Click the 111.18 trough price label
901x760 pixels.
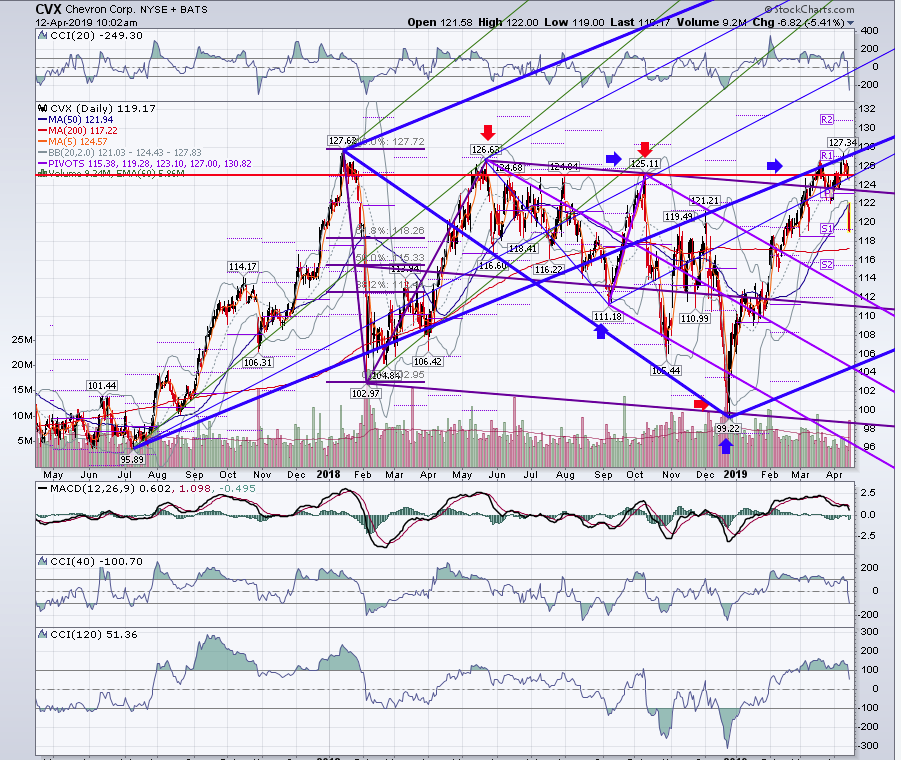pyautogui.click(x=607, y=317)
